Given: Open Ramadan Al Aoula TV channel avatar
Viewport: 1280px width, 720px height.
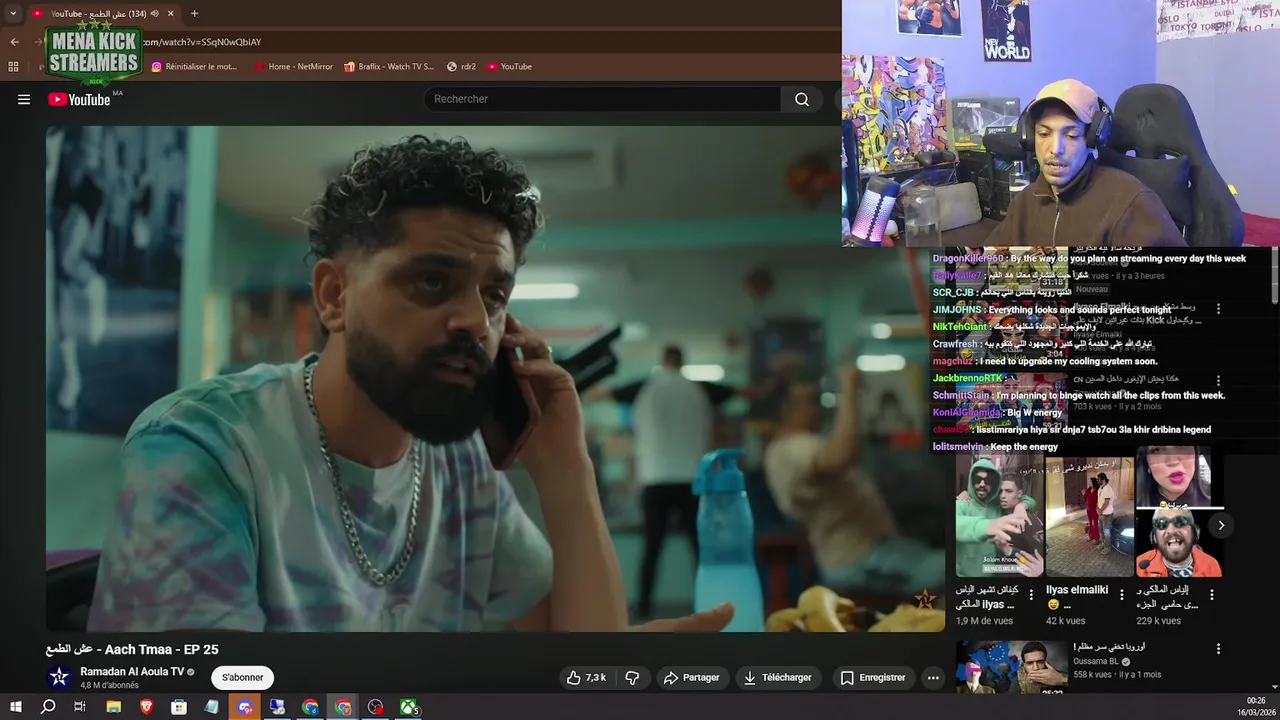Looking at the screenshot, I should pyautogui.click(x=59, y=677).
